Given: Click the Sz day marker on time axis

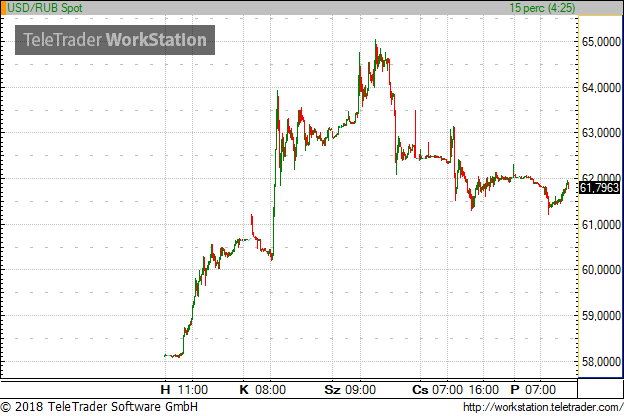Looking at the screenshot, I should 333,389.
